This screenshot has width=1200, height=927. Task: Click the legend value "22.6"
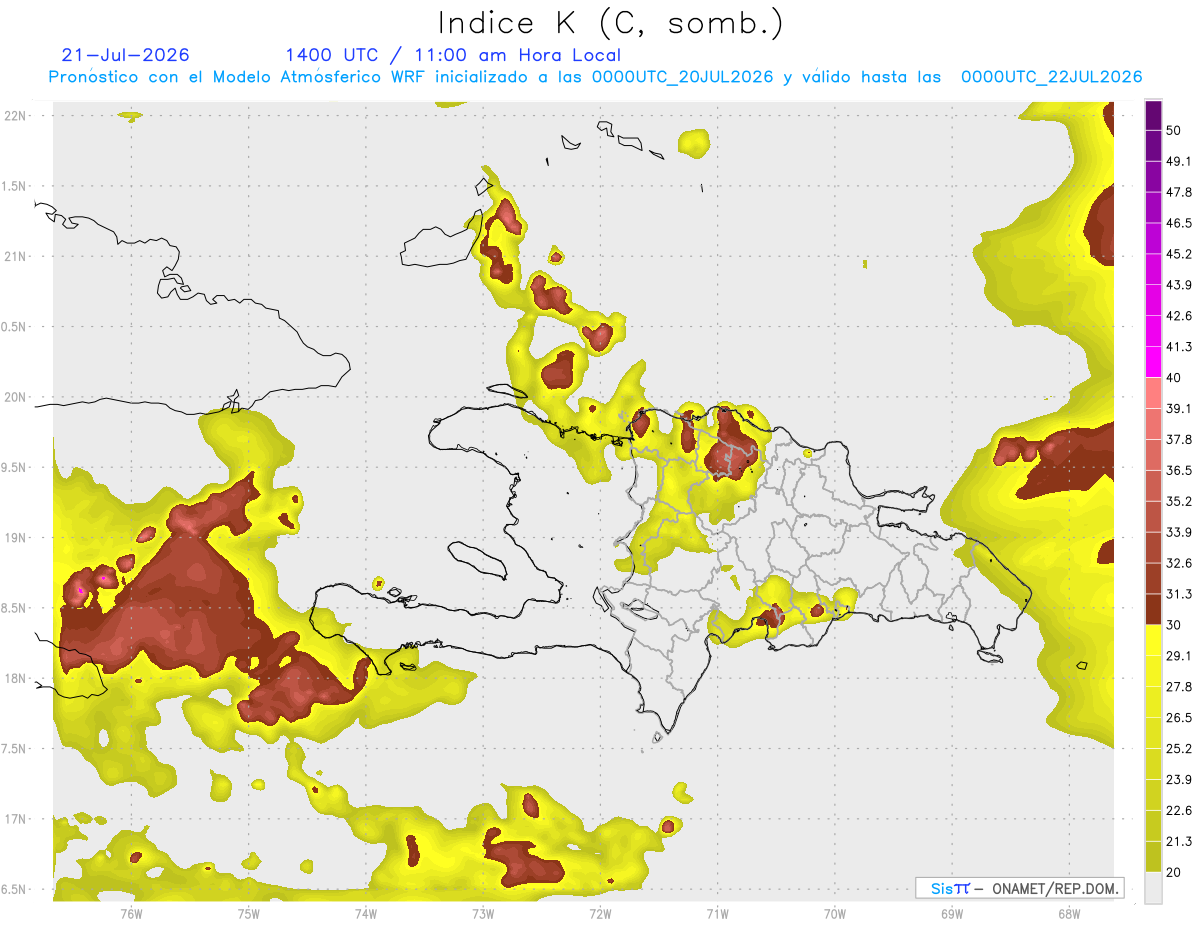(x=1178, y=811)
